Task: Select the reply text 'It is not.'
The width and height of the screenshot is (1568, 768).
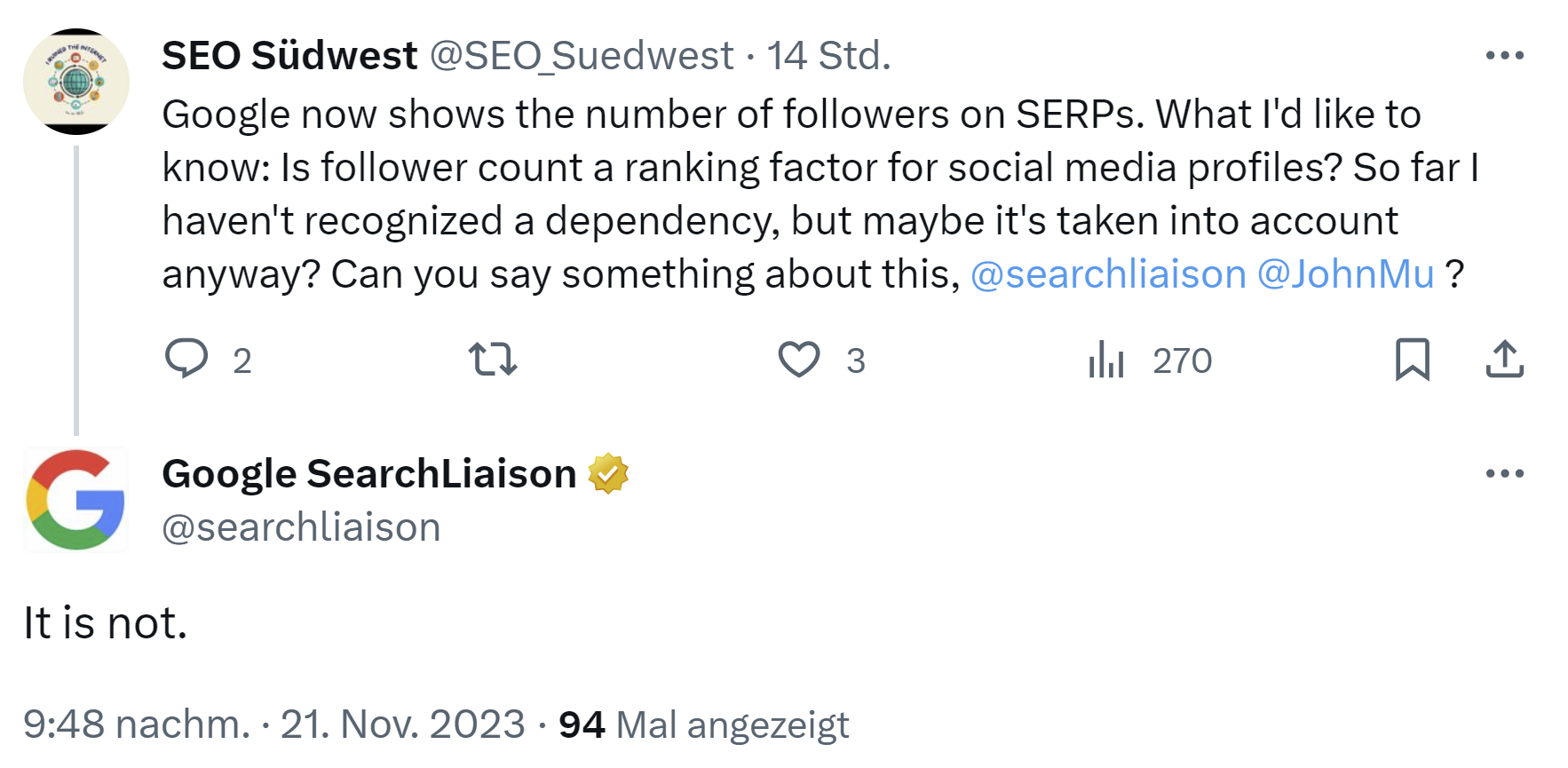Action: [x=105, y=623]
